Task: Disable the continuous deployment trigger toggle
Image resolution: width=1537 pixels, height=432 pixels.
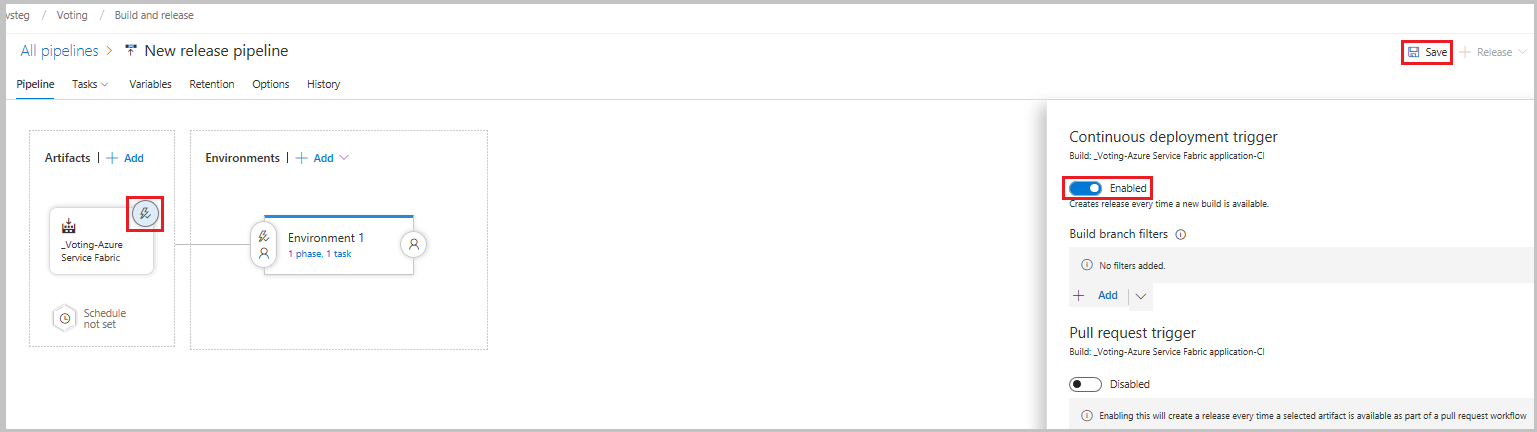Action: 1085,188
